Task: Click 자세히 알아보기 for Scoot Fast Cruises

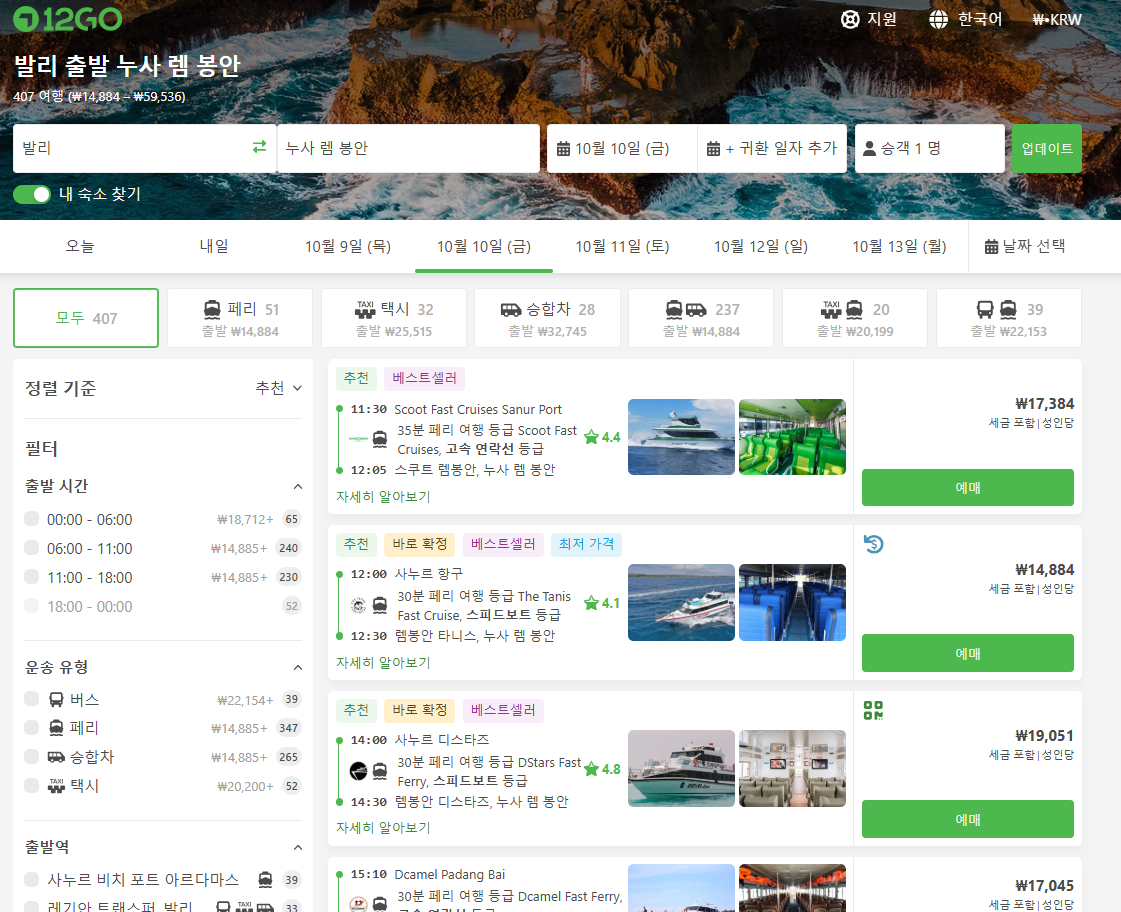Action: [x=383, y=496]
